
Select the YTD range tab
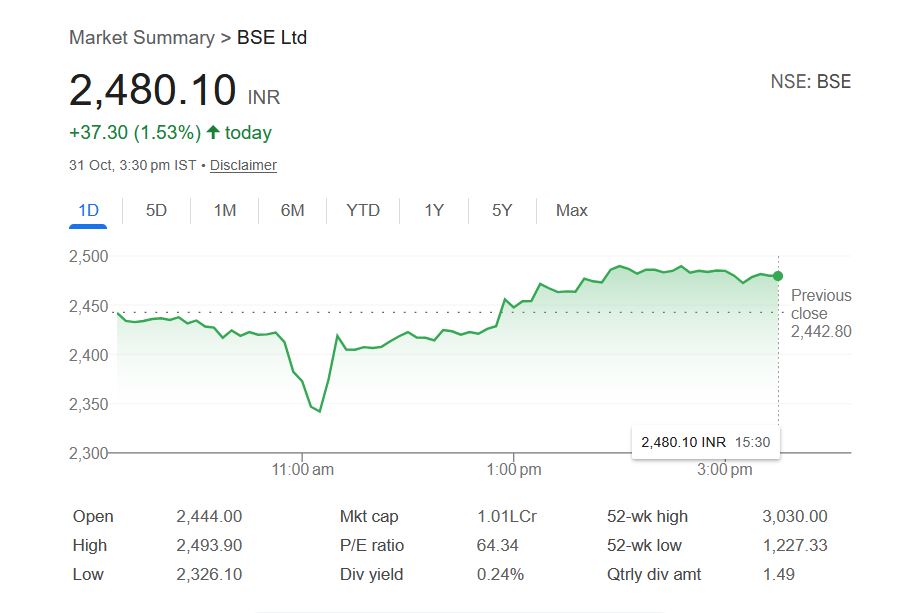coord(363,210)
